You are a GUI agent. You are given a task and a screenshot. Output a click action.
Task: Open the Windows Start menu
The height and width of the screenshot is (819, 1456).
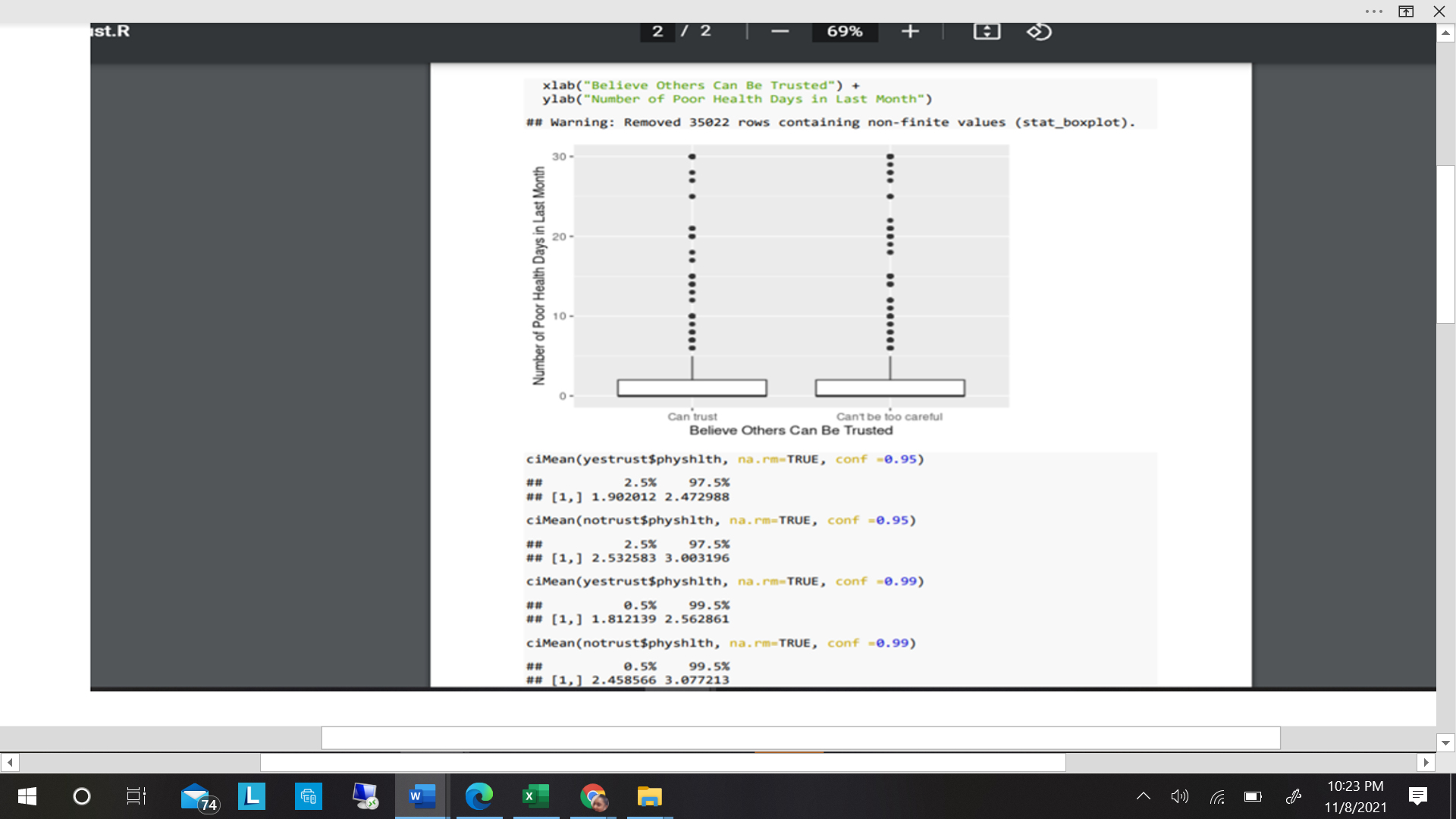pyautogui.click(x=27, y=796)
